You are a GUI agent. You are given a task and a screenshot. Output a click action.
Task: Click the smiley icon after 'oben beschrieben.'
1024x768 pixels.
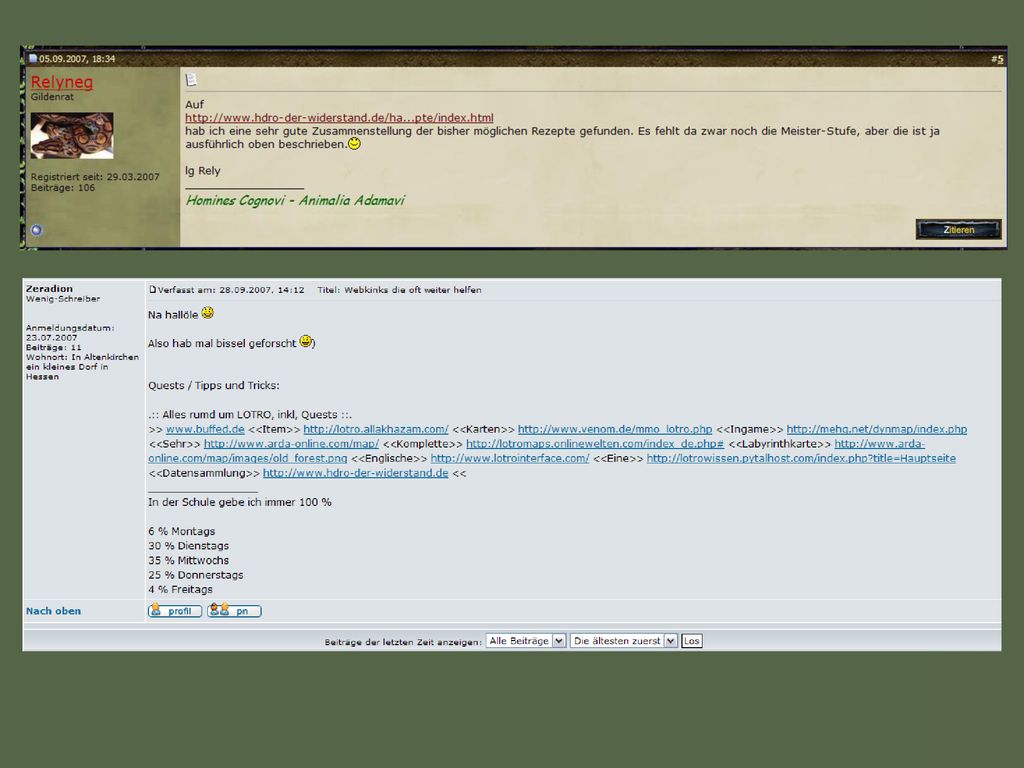click(x=354, y=143)
